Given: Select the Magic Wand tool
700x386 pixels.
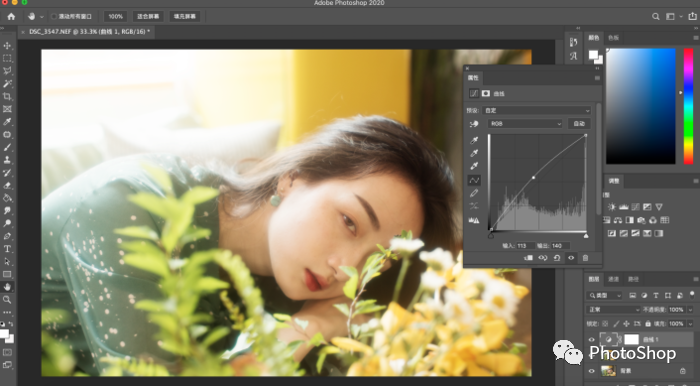Looking at the screenshot, I should coord(7,84).
